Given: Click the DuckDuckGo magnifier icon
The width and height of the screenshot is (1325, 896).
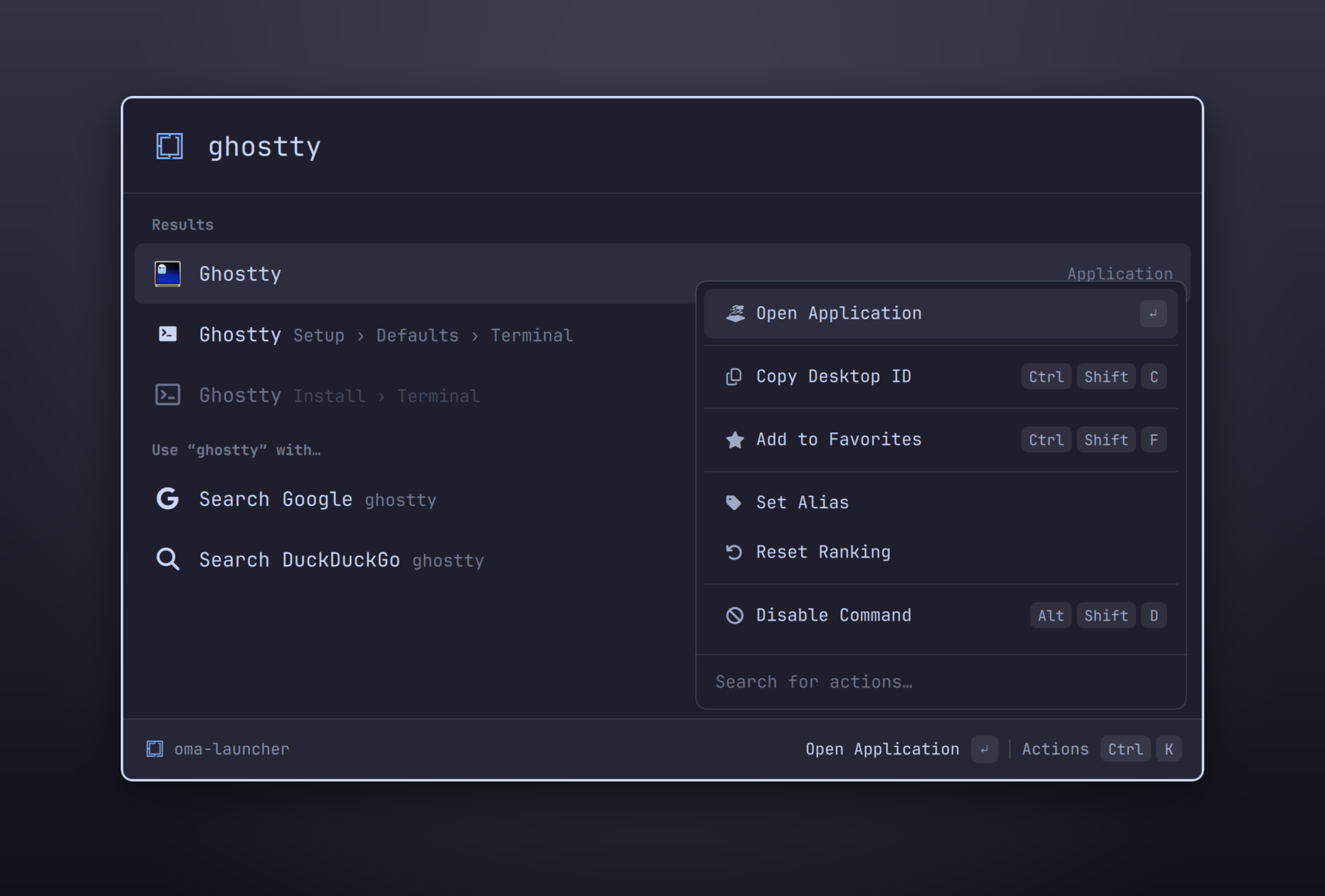Looking at the screenshot, I should point(167,559).
